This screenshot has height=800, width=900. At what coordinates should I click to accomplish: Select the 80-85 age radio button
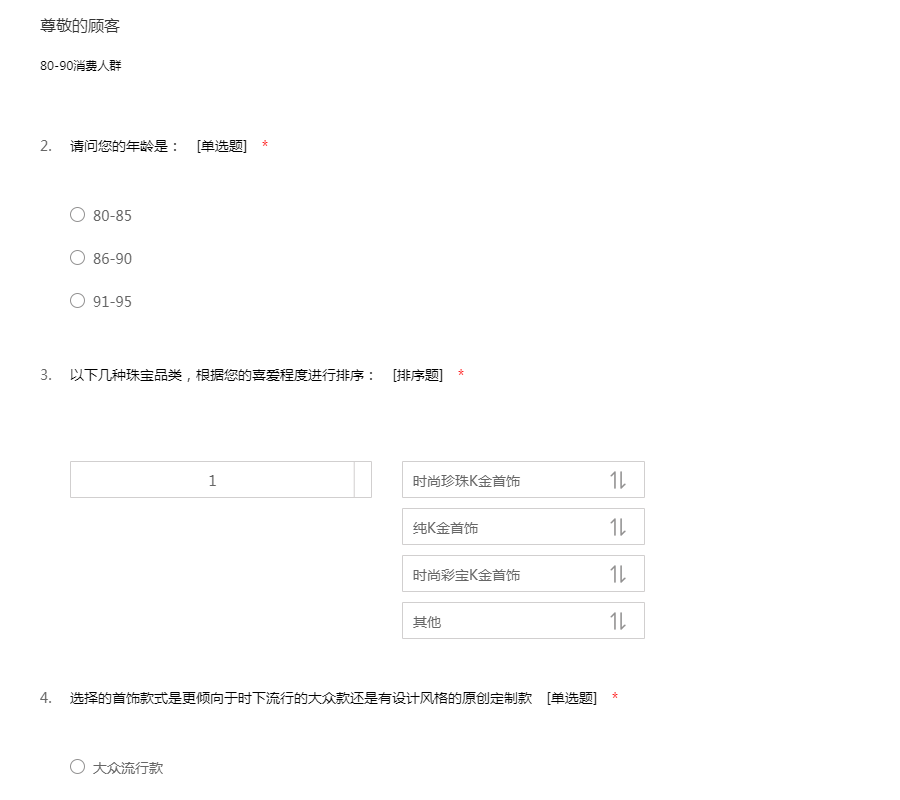[x=78, y=215]
